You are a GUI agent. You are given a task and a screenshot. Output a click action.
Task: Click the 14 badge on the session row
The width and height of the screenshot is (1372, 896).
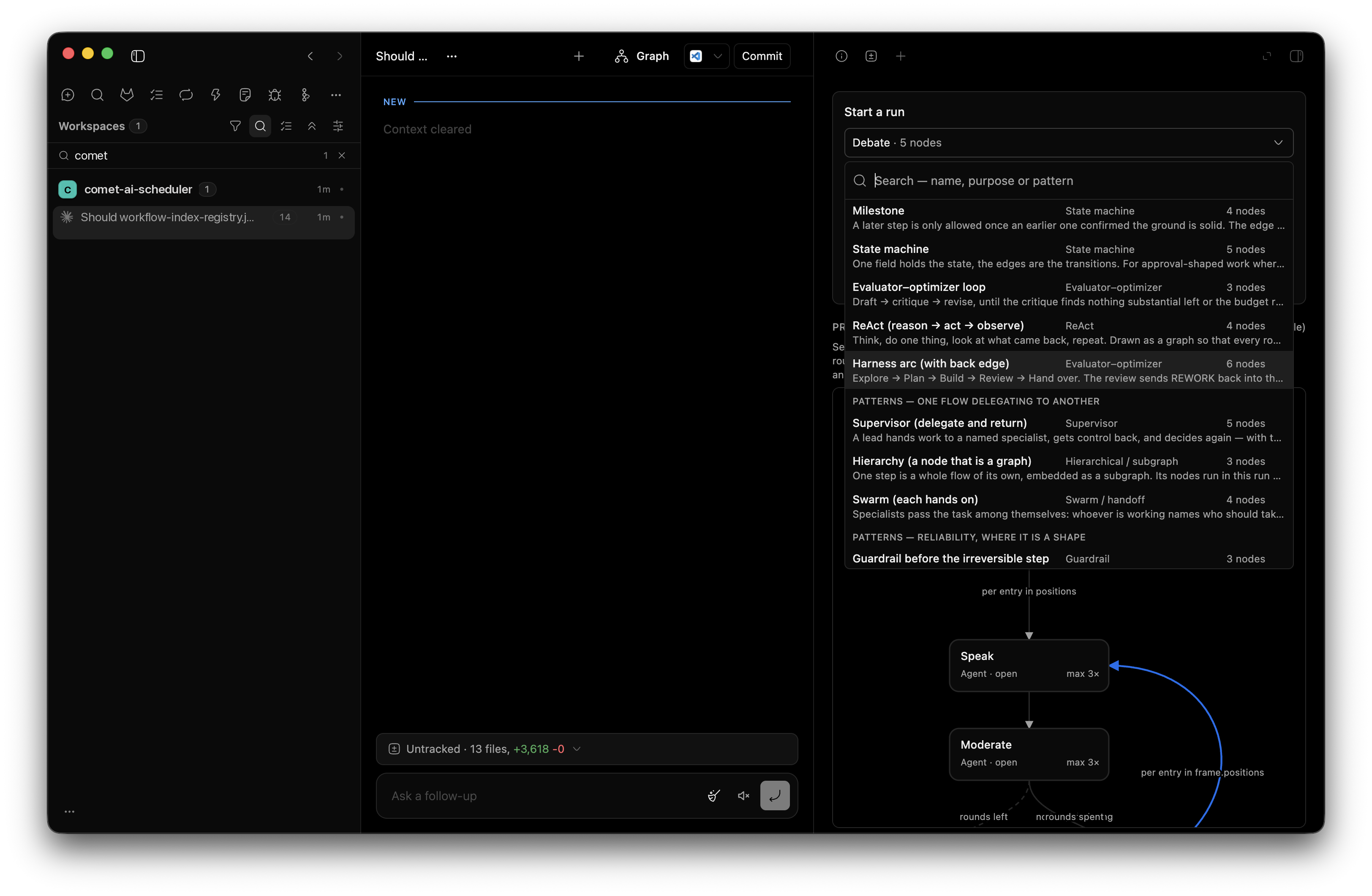pyautogui.click(x=285, y=217)
